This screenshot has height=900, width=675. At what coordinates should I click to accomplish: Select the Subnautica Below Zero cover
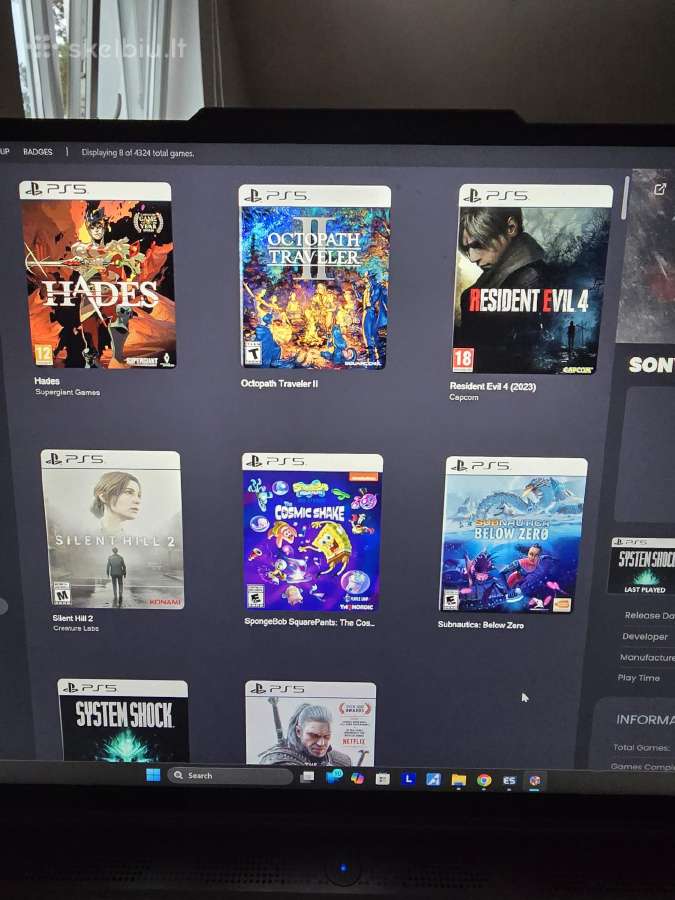point(513,535)
